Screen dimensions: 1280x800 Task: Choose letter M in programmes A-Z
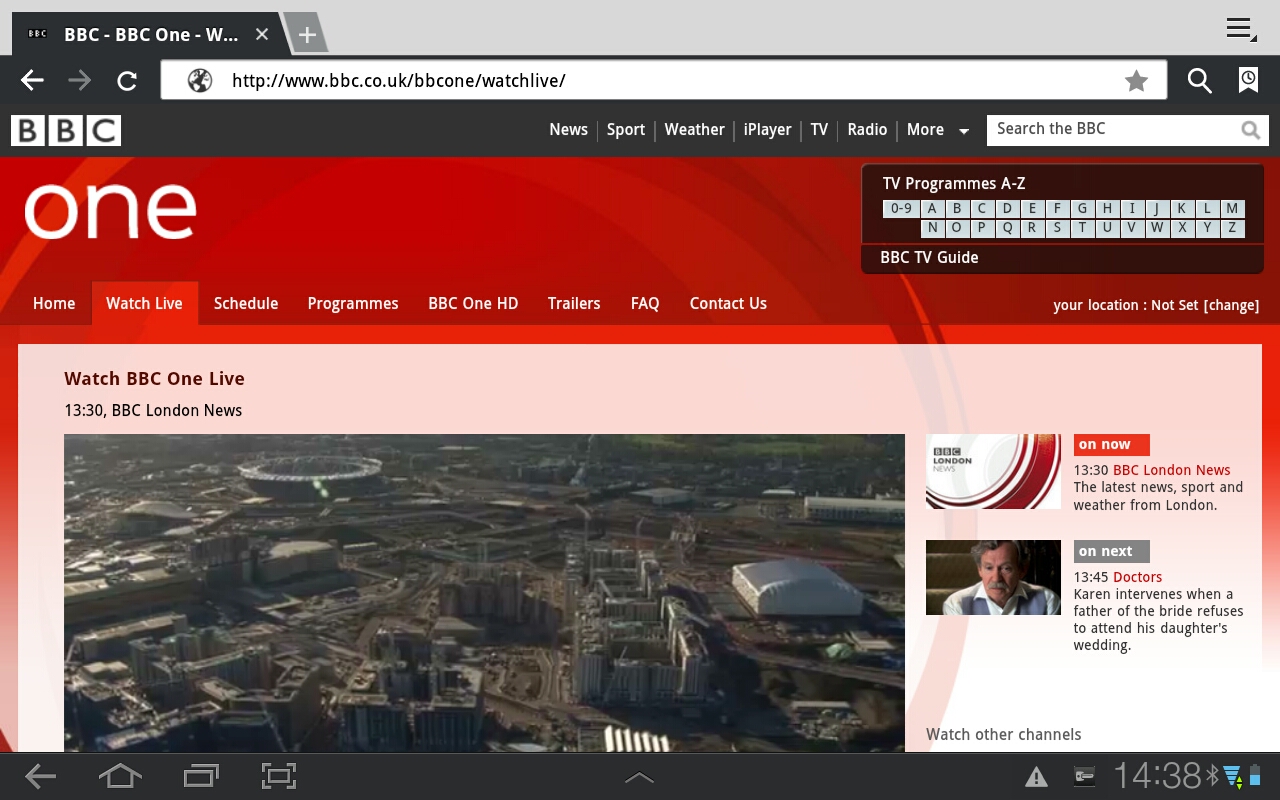coord(1232,209)
